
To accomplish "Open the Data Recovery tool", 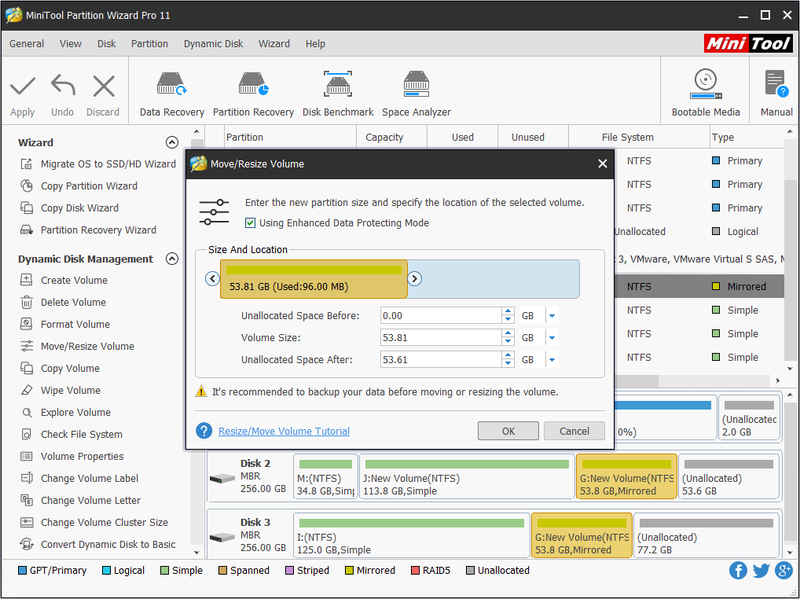I will [171, 93].
